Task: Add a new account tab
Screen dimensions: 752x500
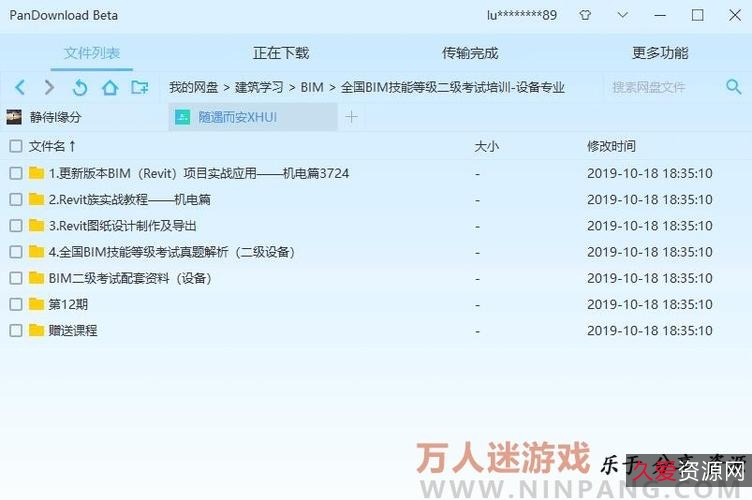Action: coord(351,116)
